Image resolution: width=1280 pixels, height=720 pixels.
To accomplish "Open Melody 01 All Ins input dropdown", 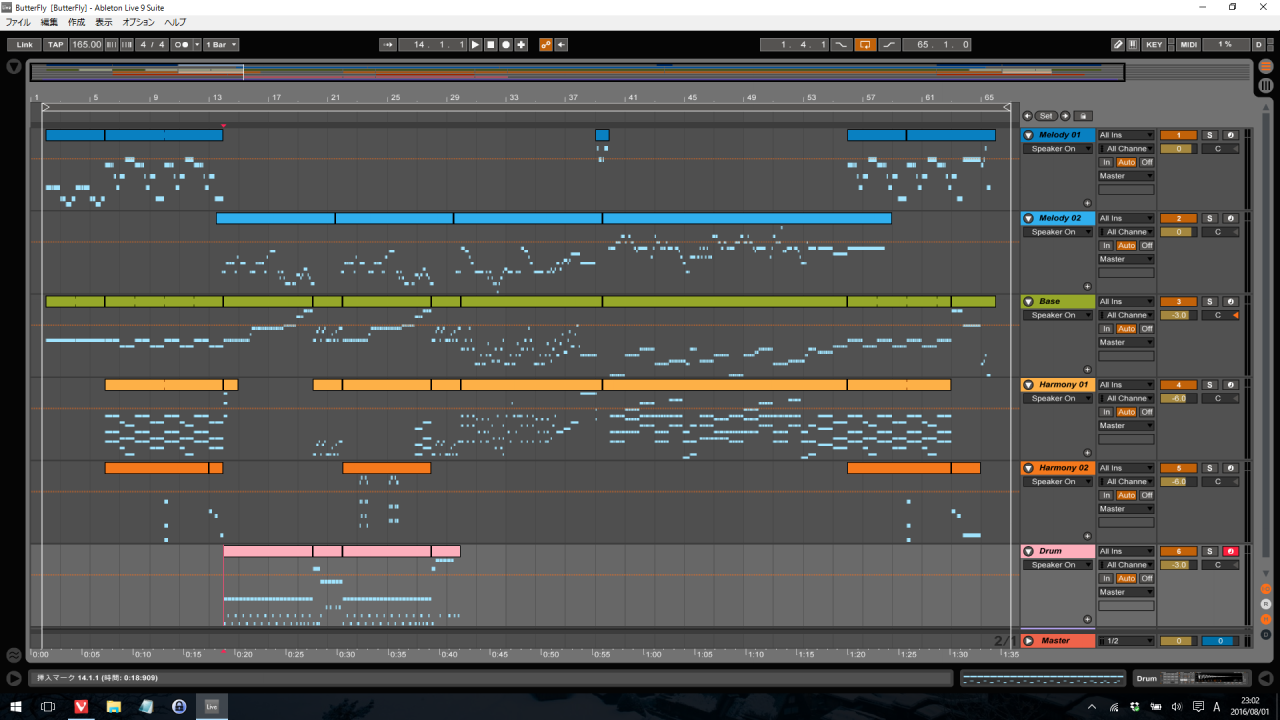I will (1126, 135).
